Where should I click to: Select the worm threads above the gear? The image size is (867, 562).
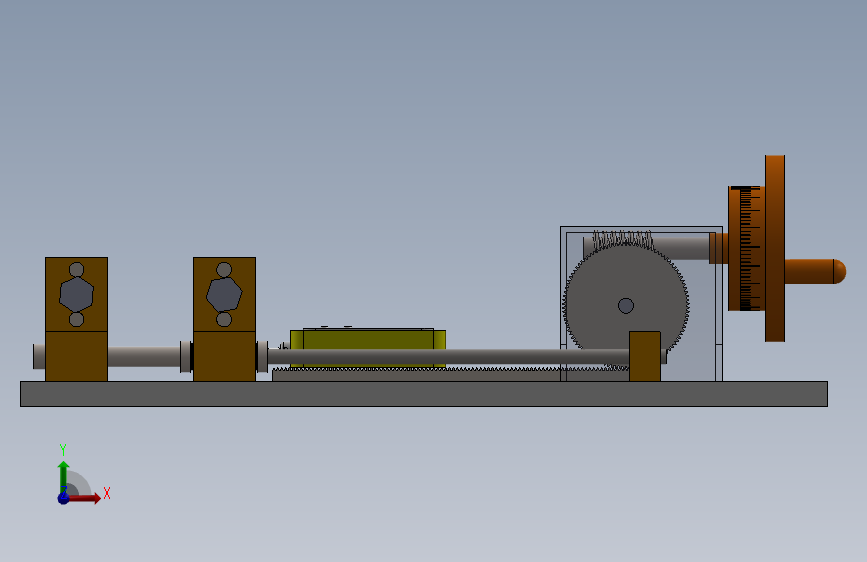[623, 240]
